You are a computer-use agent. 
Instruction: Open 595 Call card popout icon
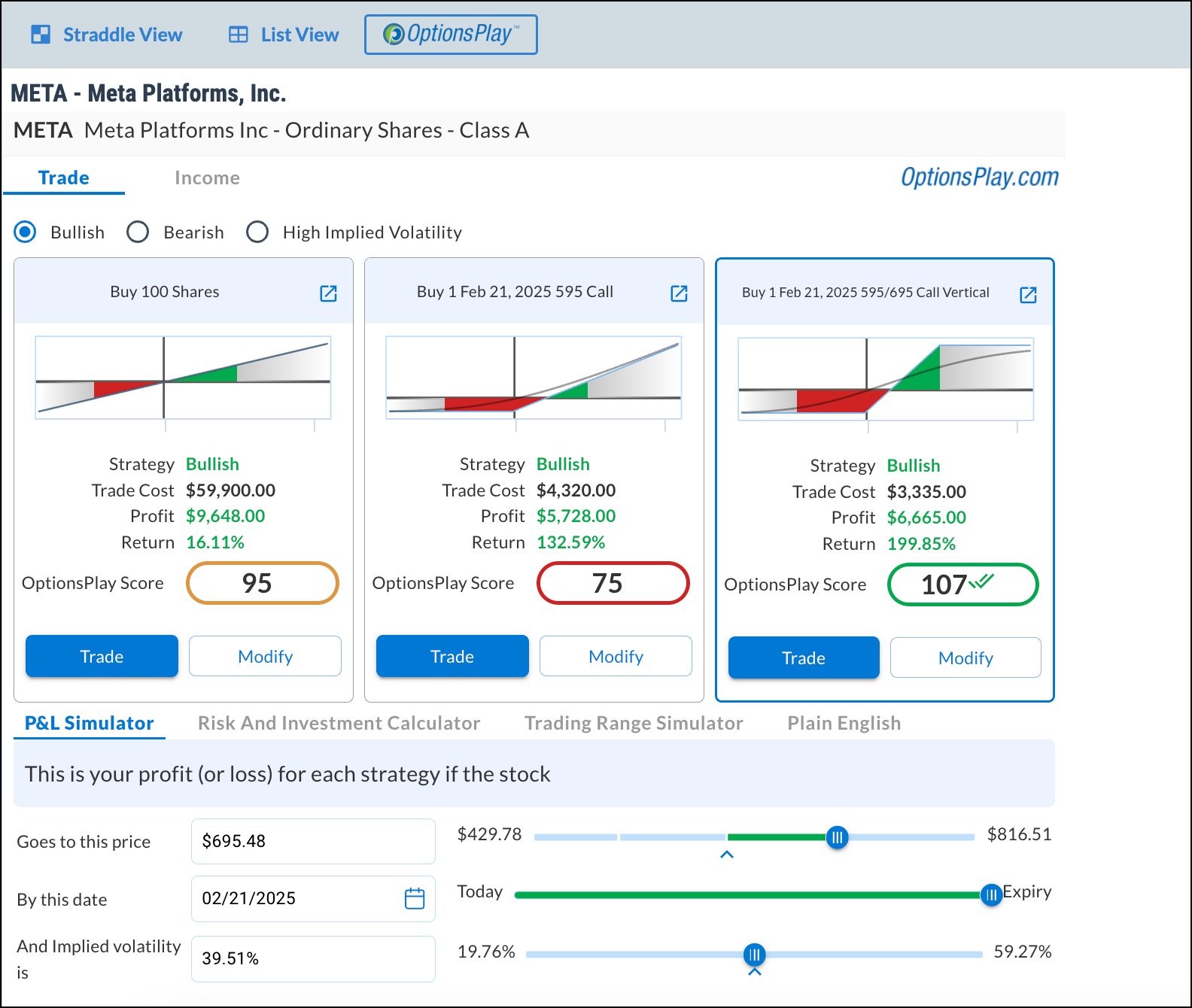(x=679, y=293)
